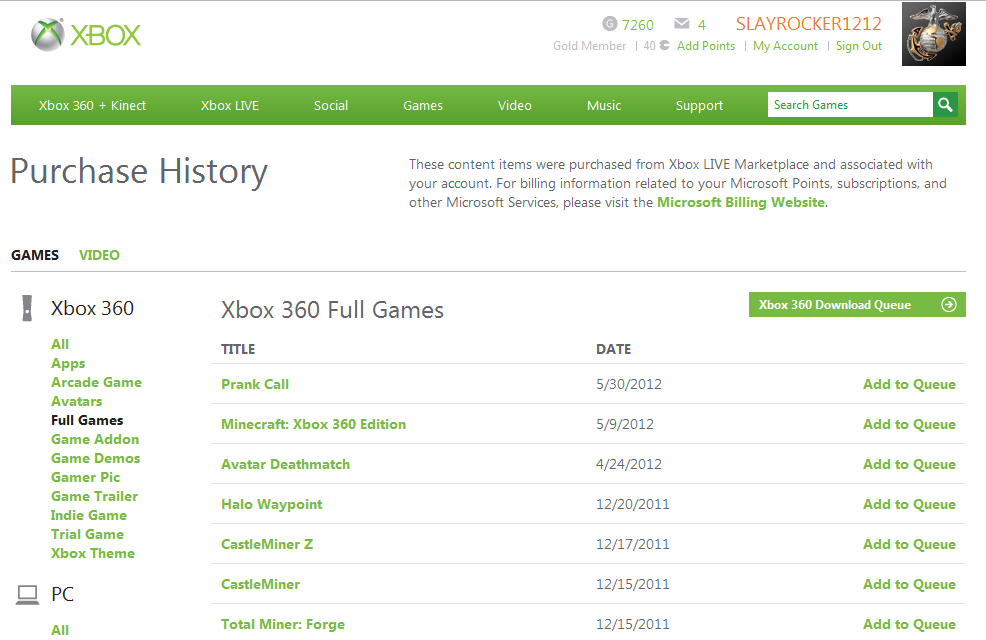Select the Indie Game category
Screen dimensions: 986x640
pos(89,515)
